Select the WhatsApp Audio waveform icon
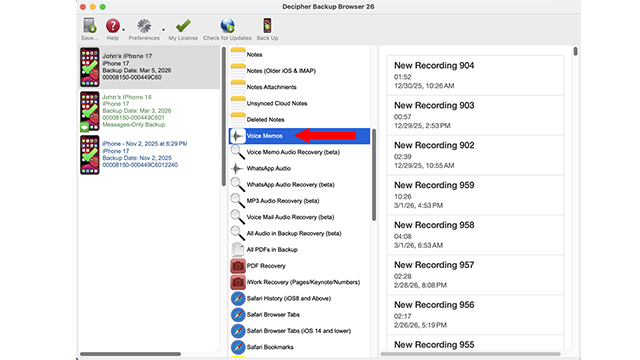 click(237, 168)
